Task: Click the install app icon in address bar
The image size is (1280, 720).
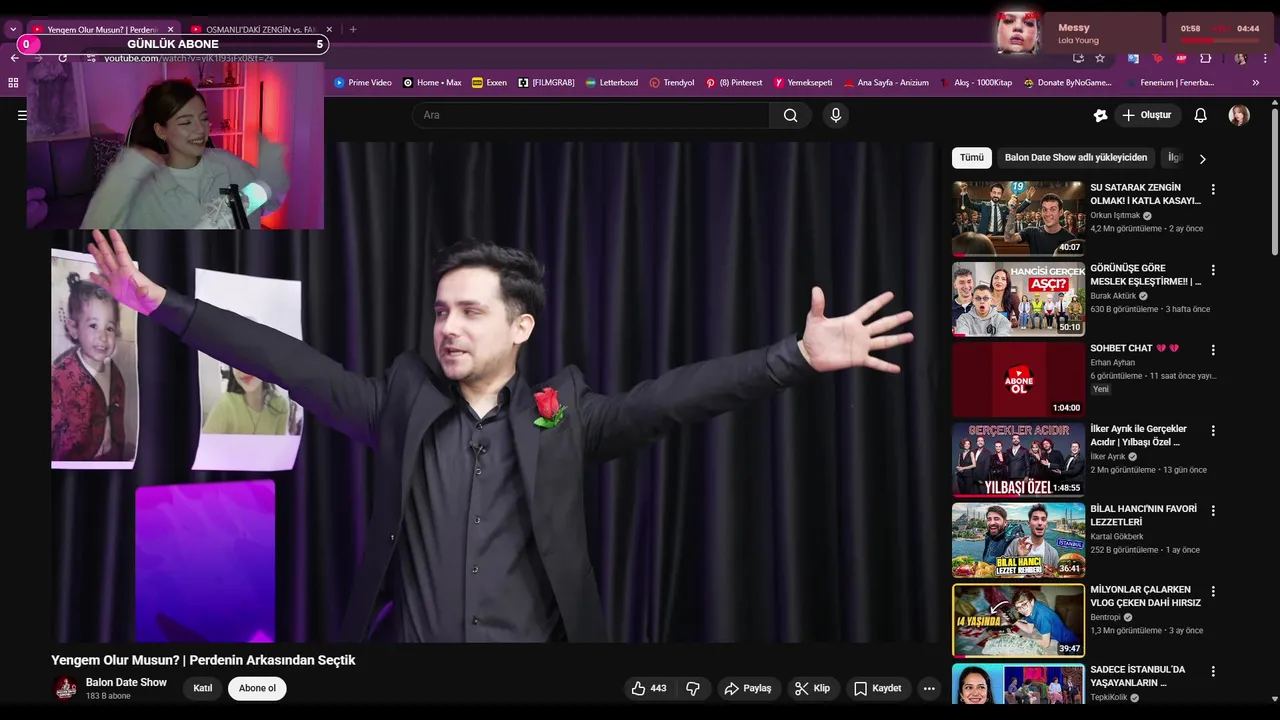Action: click(x=1078, y=58)
